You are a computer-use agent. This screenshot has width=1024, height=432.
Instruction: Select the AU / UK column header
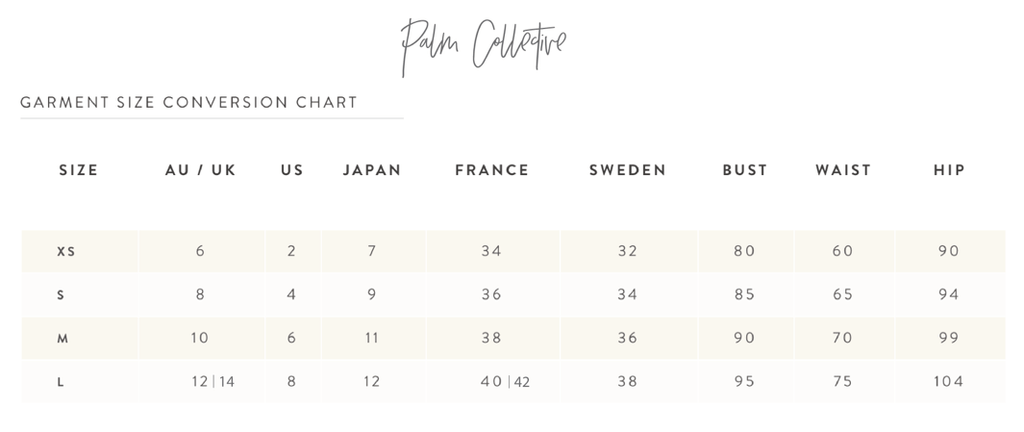(200, 170)
